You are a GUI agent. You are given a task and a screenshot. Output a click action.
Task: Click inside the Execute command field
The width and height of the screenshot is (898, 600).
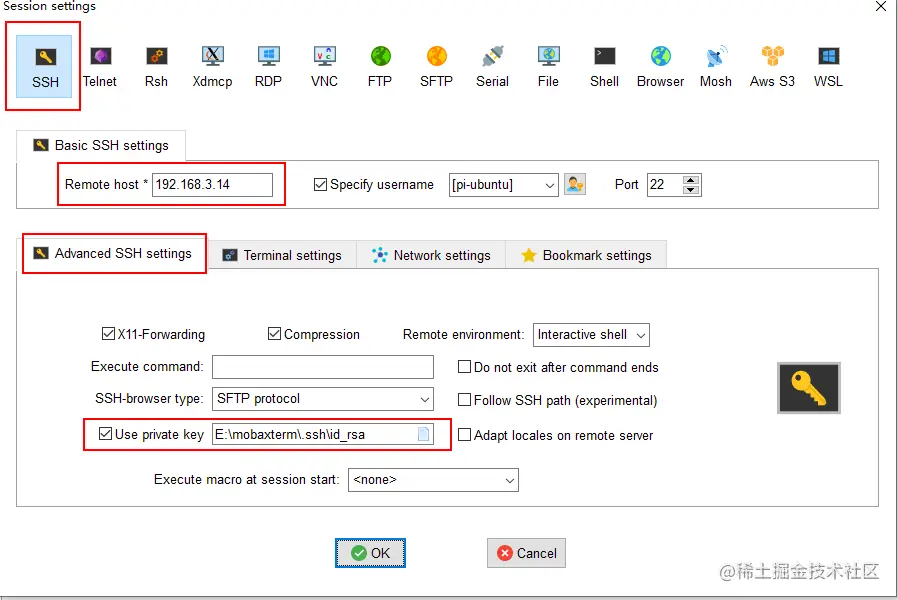coord(323,367)
